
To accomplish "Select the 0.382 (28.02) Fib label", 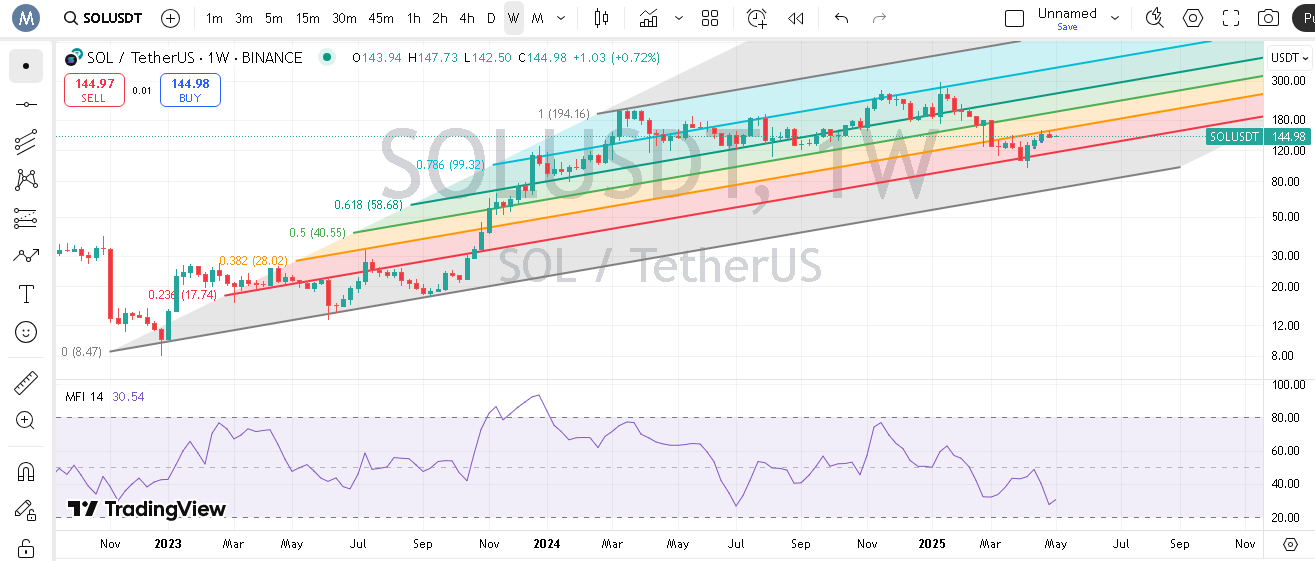I will pos(253,261).
